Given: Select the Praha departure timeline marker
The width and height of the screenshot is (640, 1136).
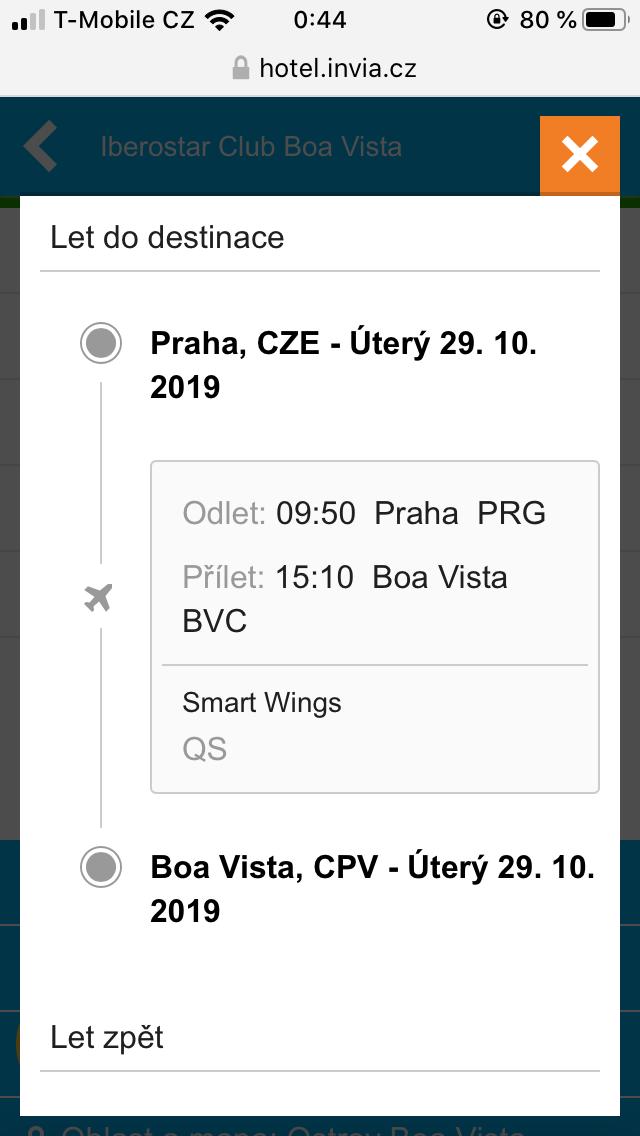Looking at the screenshot, I should pyautogui.click(x=101, y=344).
